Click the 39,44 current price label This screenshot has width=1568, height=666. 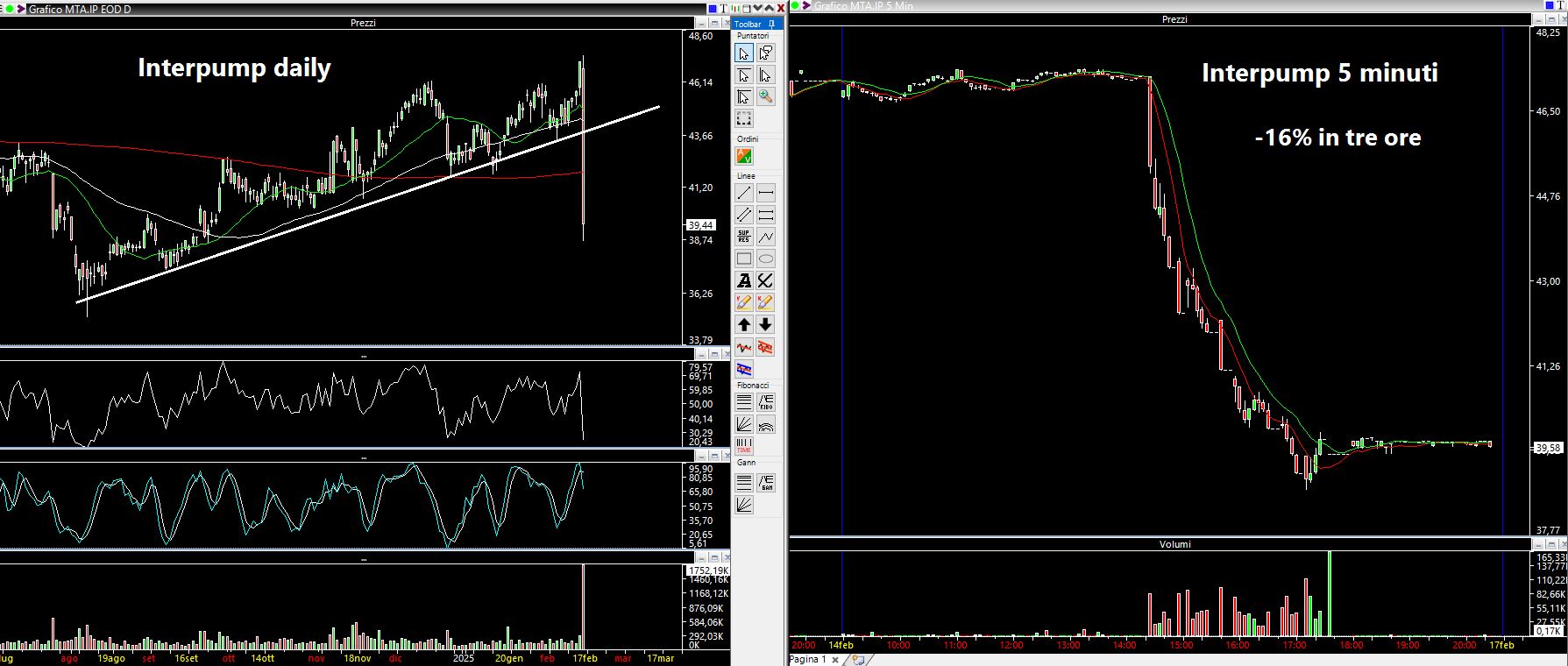[703, 225]
